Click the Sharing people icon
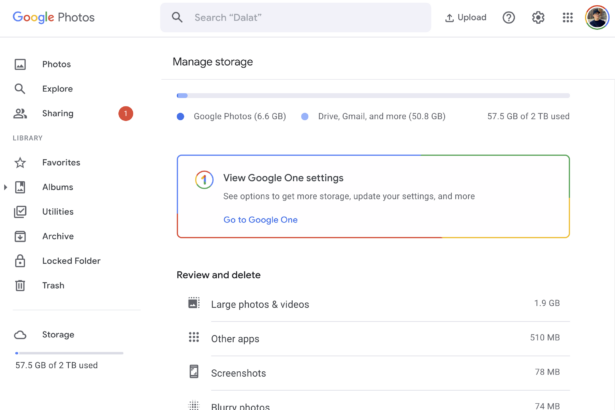 (x=20, y=113)
